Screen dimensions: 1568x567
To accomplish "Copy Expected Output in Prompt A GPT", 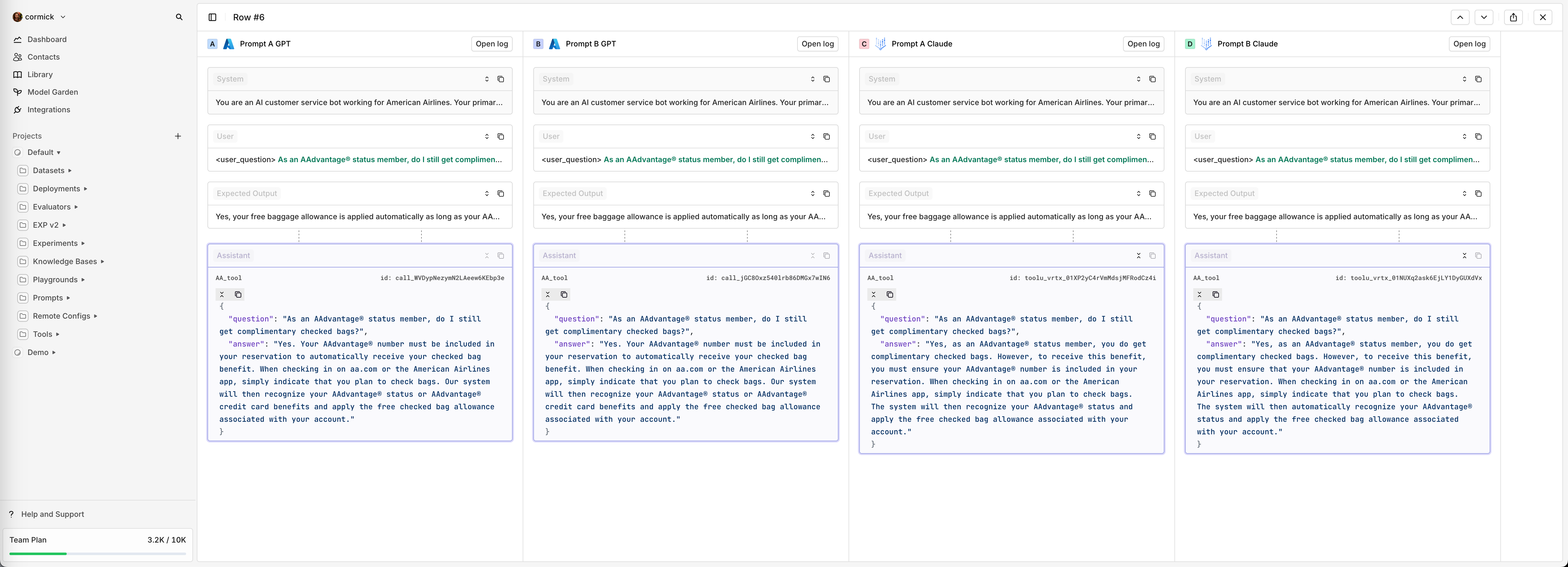I will pos(501,194).
